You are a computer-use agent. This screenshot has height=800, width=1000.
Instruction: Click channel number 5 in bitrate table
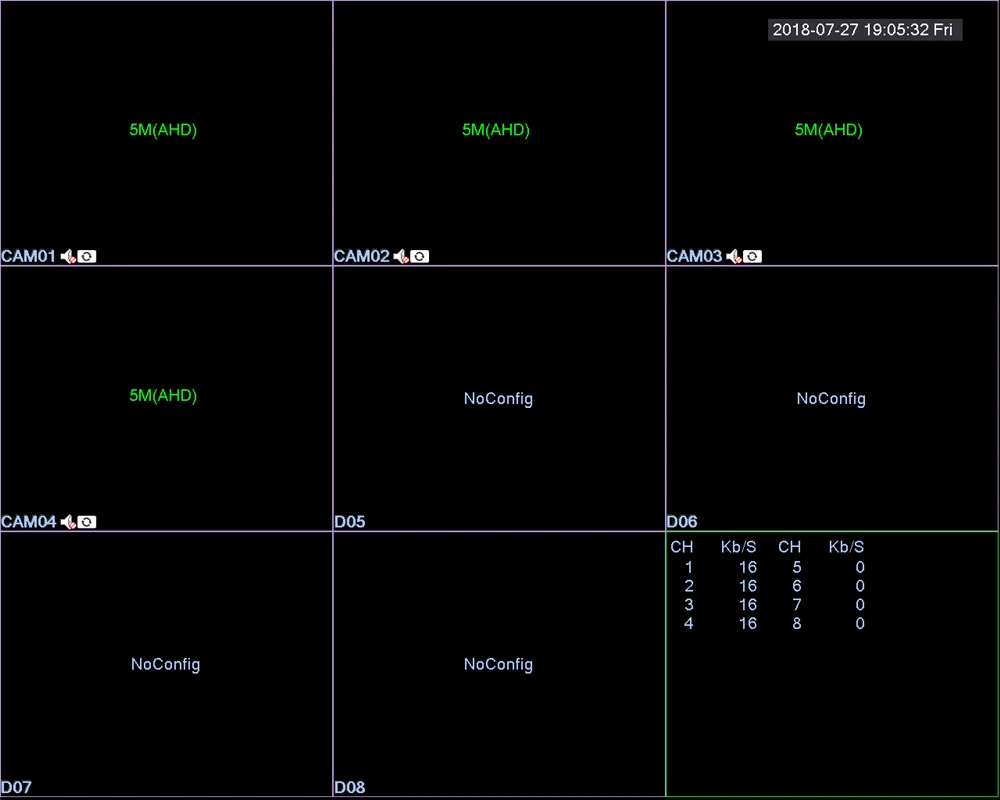797,567
